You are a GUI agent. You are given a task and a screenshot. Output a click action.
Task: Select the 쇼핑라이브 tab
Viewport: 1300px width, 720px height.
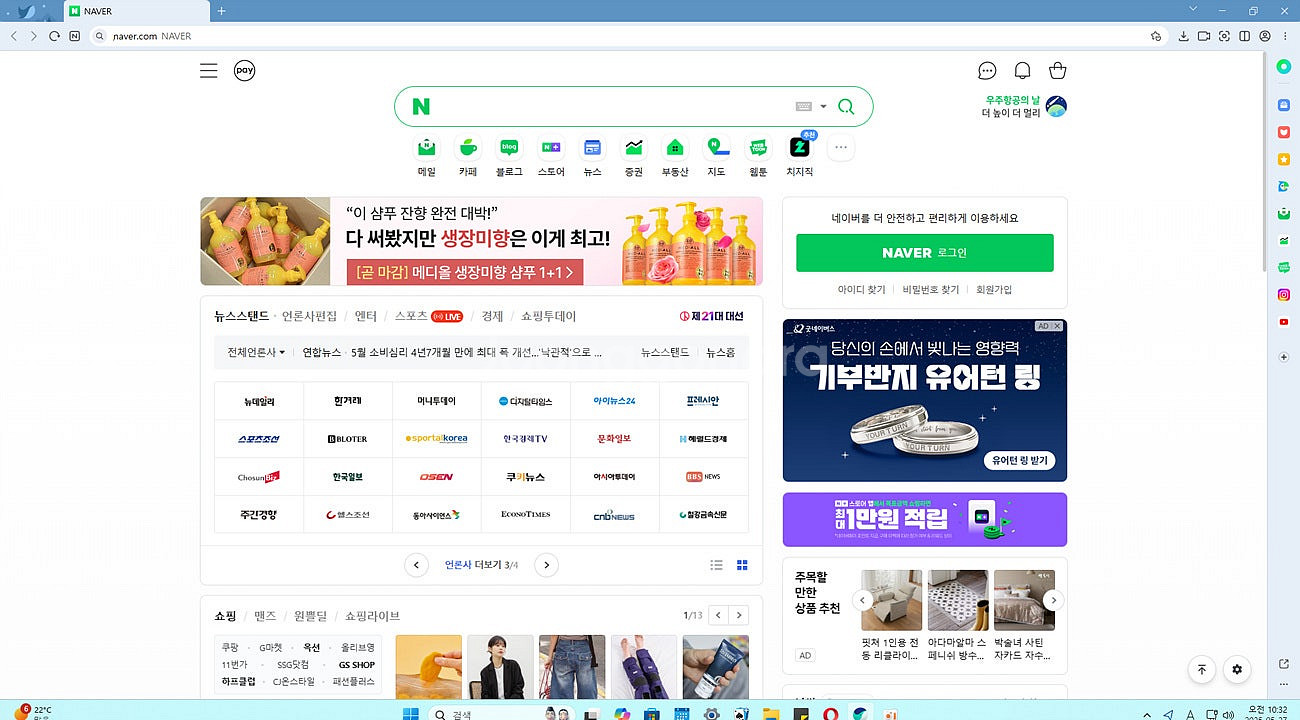click(372, 616)
